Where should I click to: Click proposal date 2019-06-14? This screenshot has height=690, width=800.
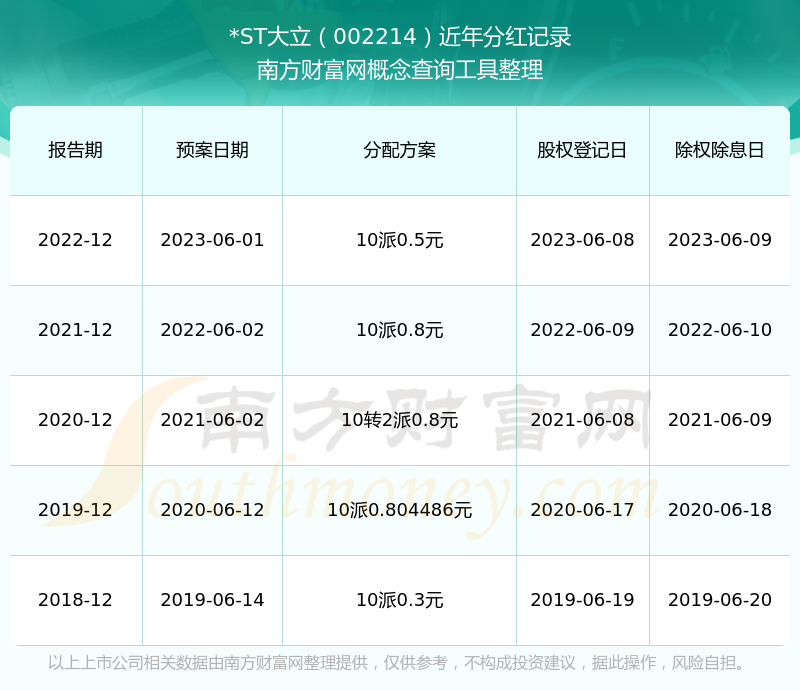coord(212,600)
